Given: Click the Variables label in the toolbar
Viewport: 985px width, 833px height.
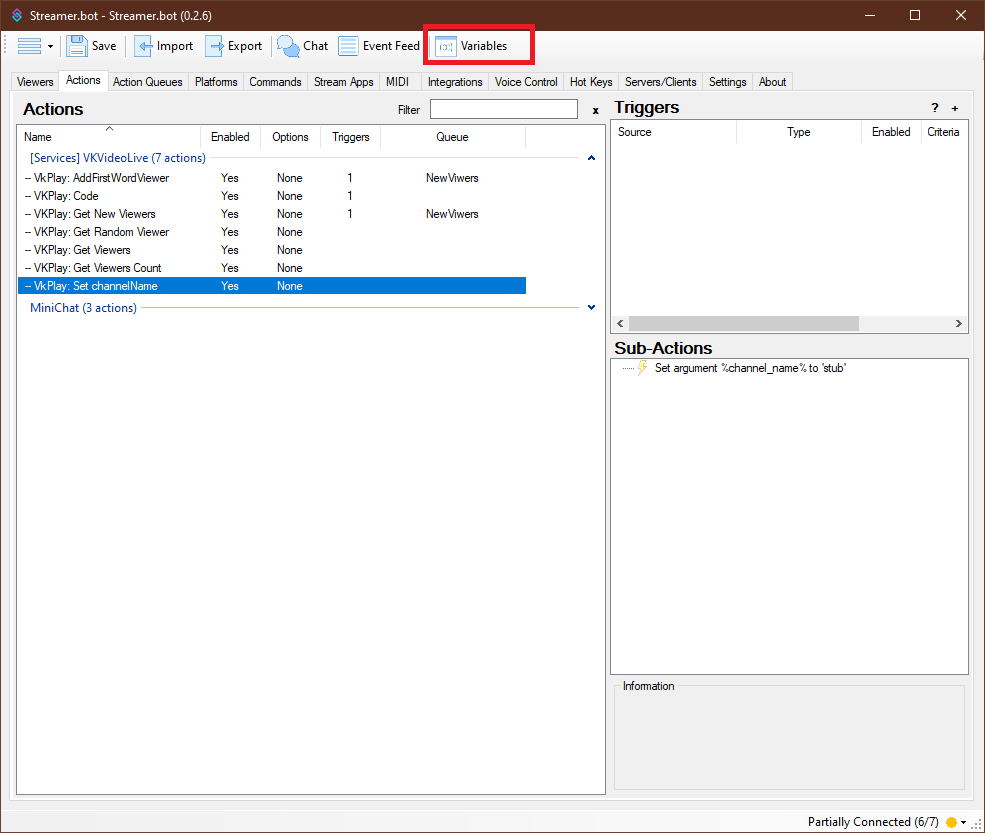Looking at the screenshot, I should (484, 46).
